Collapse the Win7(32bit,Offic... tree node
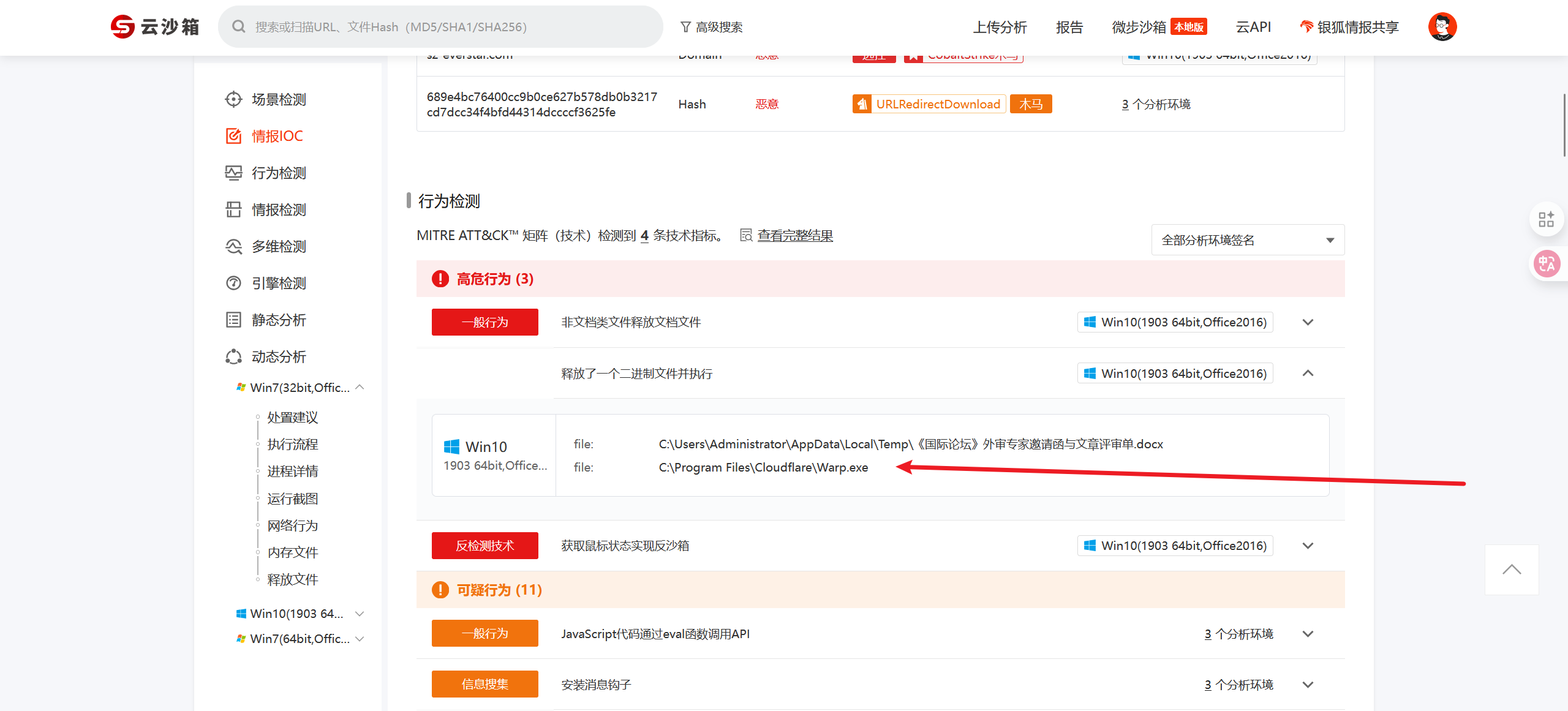Viewport: 1568px width, 711px height. pos(360,387)
